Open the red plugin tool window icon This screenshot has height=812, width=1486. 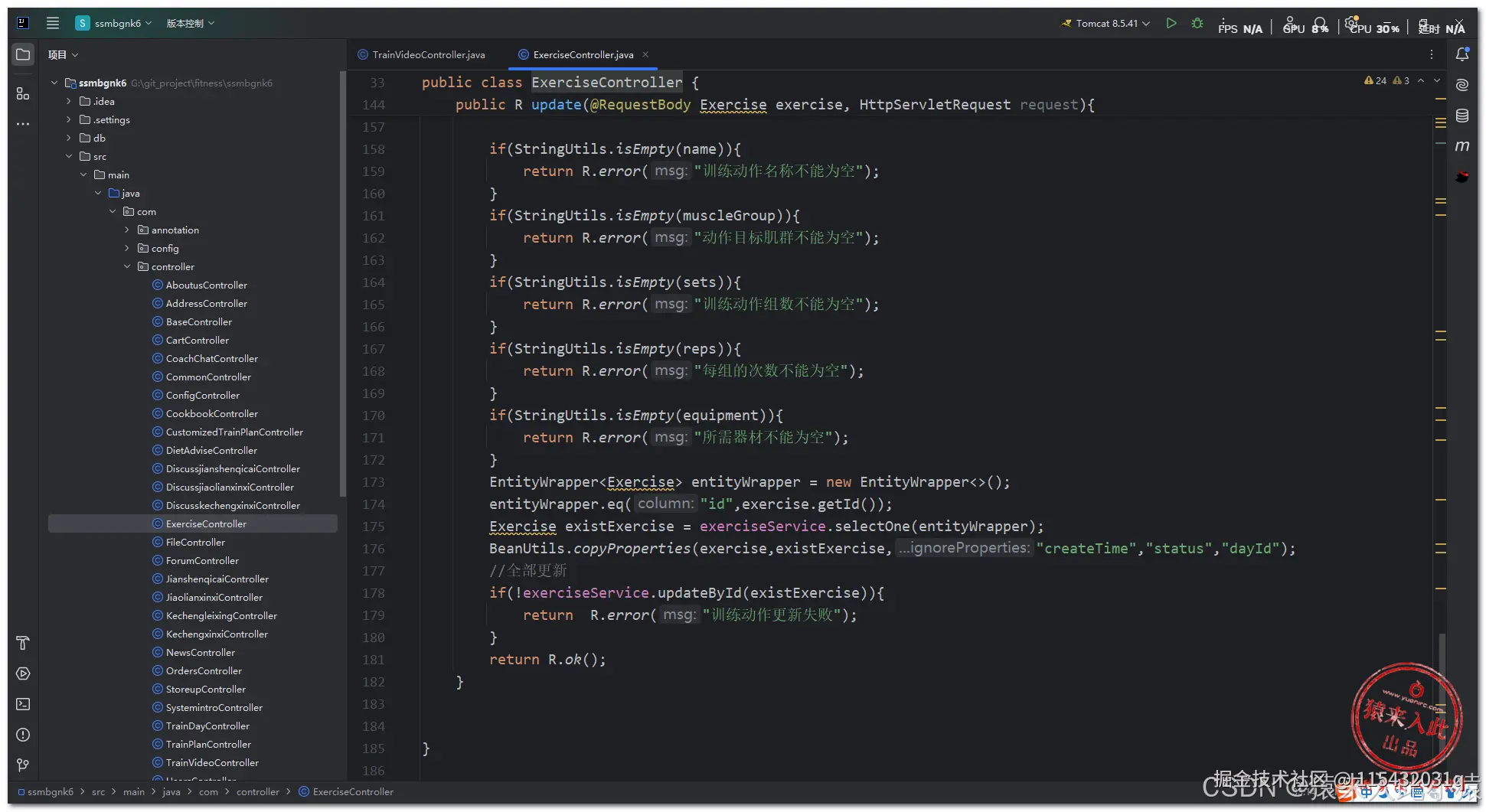point(1462,177)
